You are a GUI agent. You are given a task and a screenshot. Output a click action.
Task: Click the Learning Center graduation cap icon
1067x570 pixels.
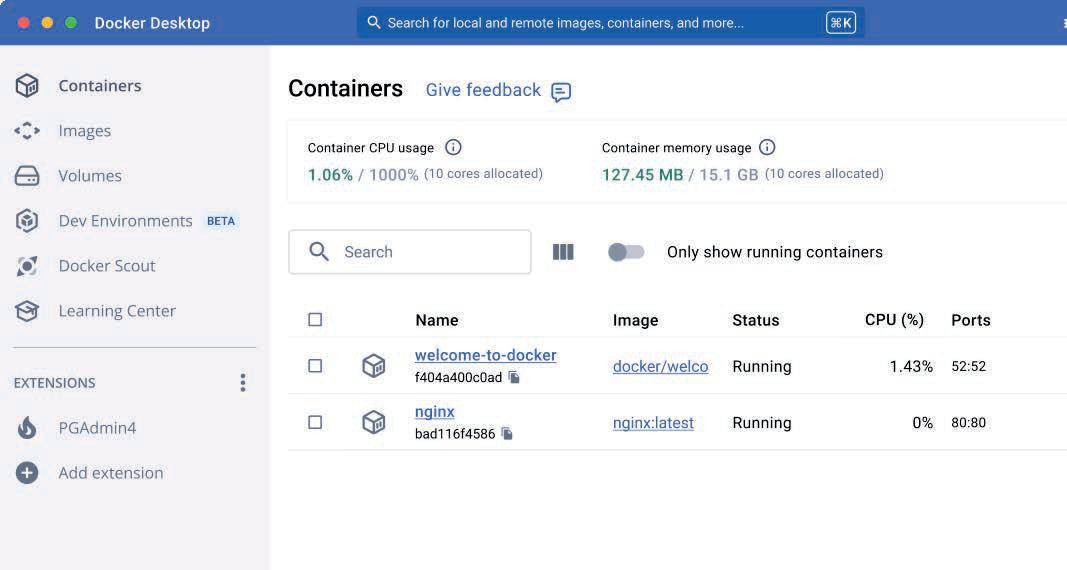27,311
